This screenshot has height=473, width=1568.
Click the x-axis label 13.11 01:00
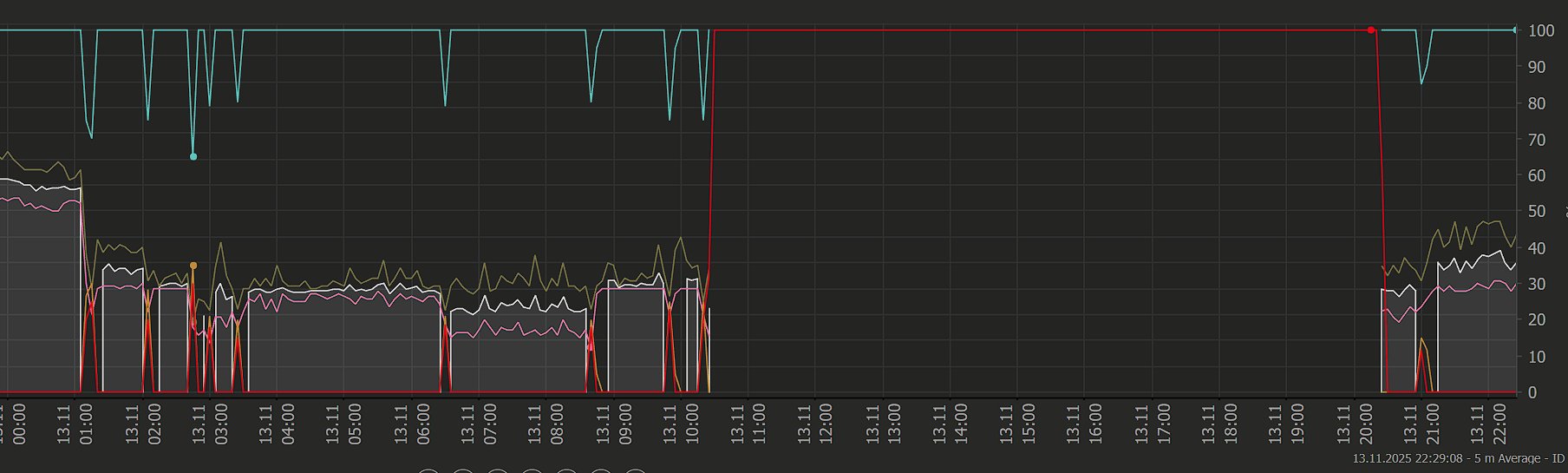[x=75, y=424]
